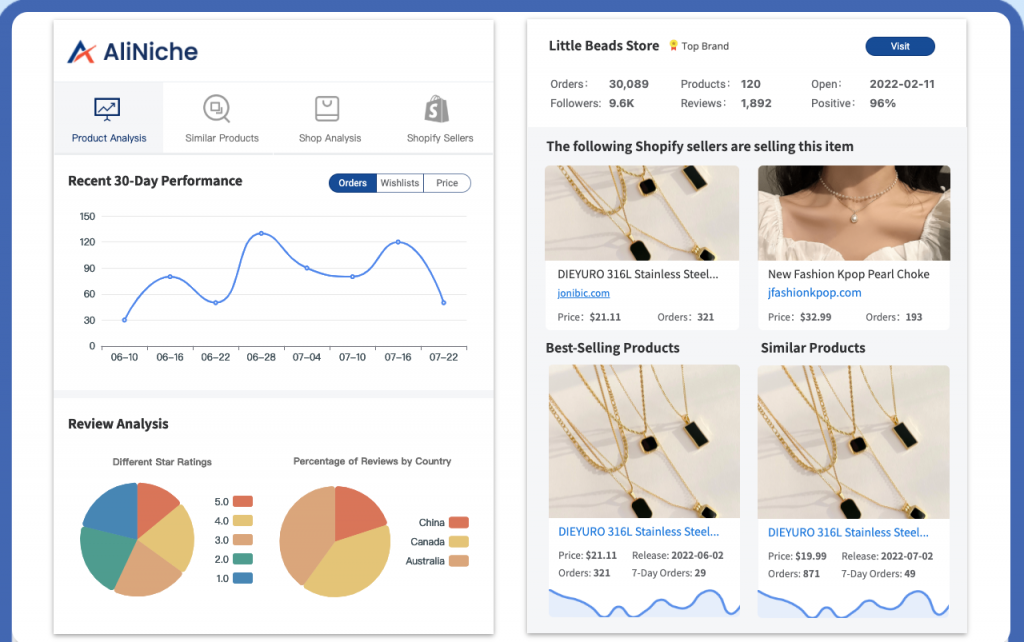Toggle the 3.0 star rating legend swatch

243,540
